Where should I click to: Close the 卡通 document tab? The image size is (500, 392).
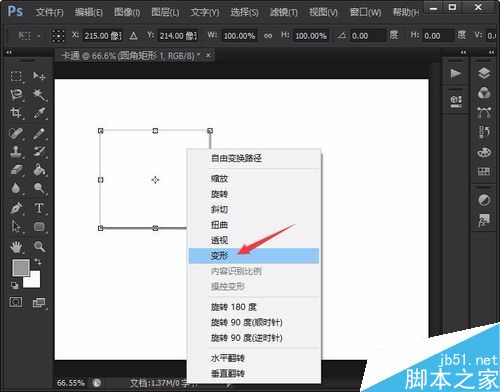tap(208, 55)
